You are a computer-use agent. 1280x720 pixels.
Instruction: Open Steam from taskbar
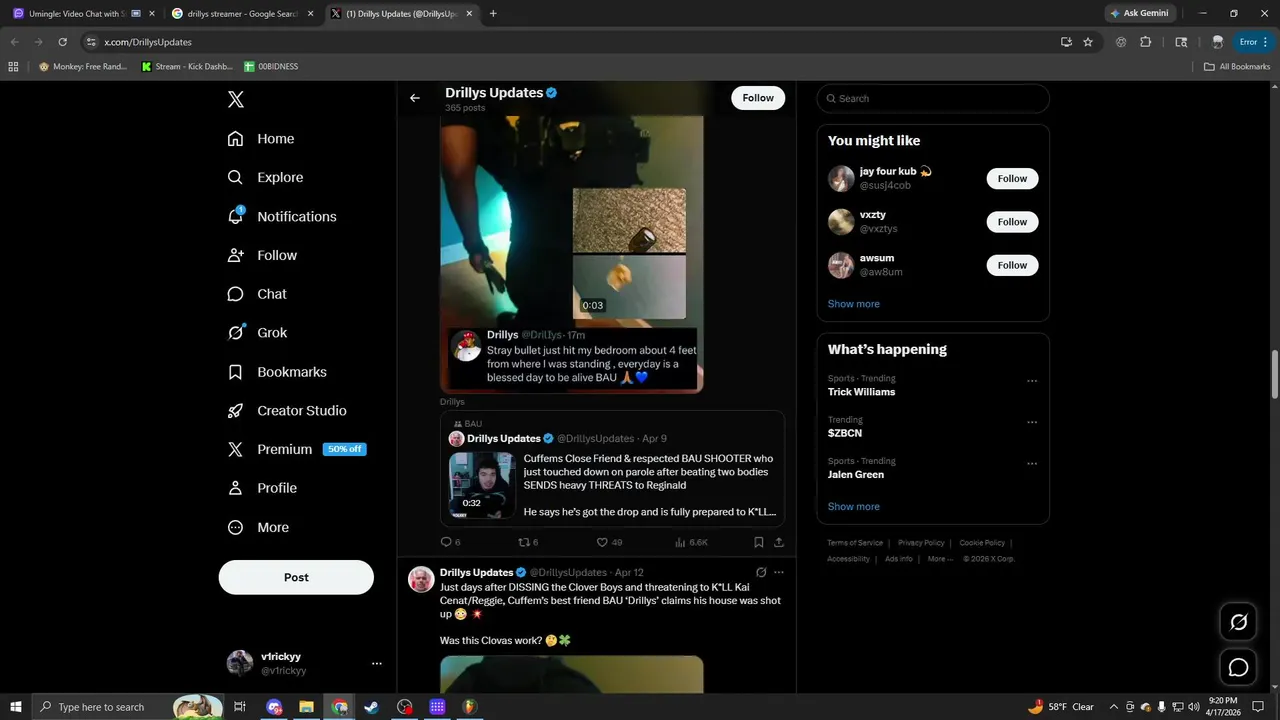pyautogui.click(x=371, y=707)
